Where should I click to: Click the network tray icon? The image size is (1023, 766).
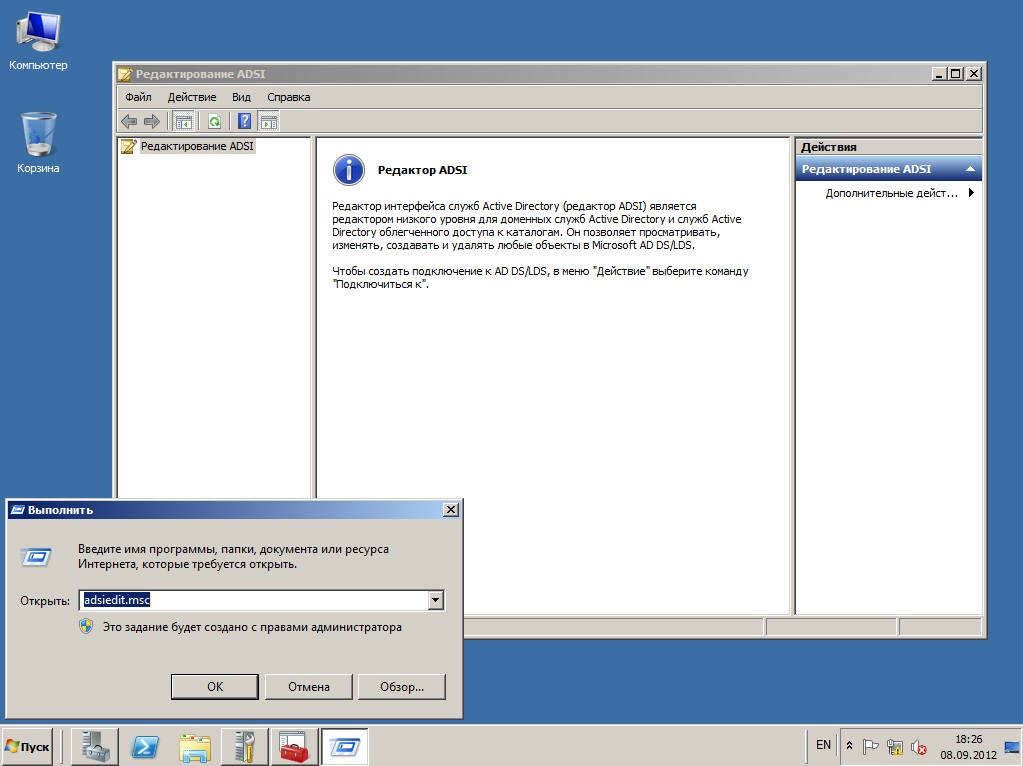pos(894,746)
